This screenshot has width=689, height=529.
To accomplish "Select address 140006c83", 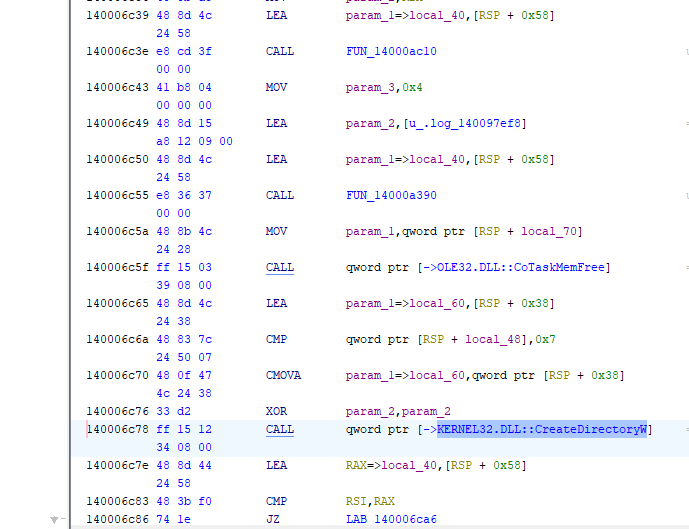I will 117,501.
